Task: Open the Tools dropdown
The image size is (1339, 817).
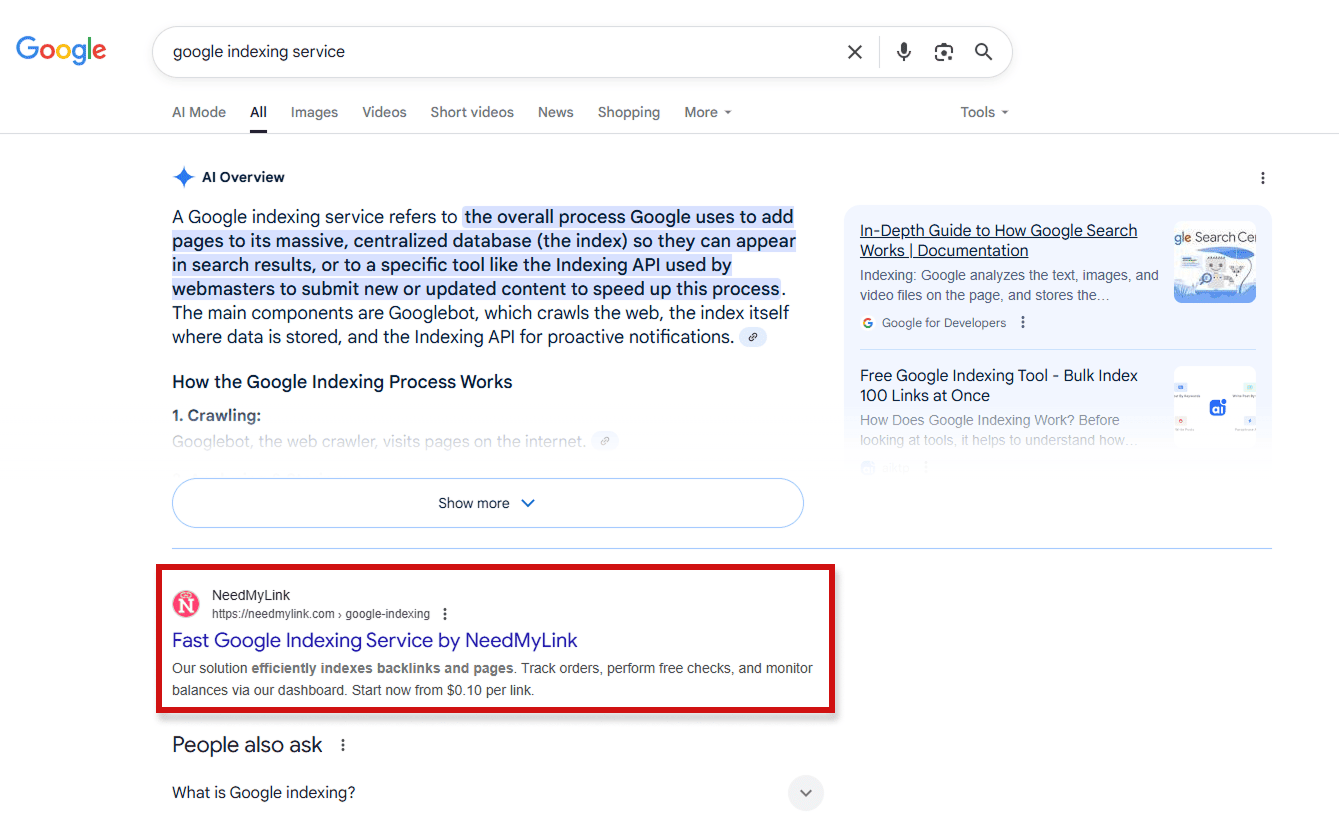Action: pyautogui.click(x=982, y=112)
